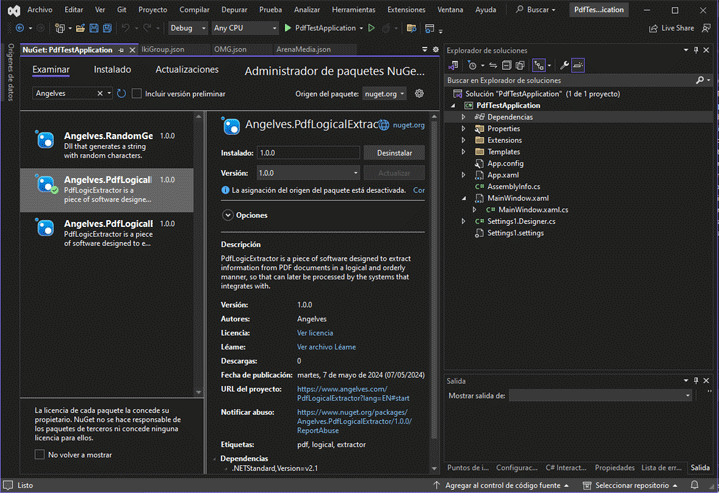The height and width of the screenshot is (493, 719).
Task: Click Sync with Active Document icon
Action: 493,66
